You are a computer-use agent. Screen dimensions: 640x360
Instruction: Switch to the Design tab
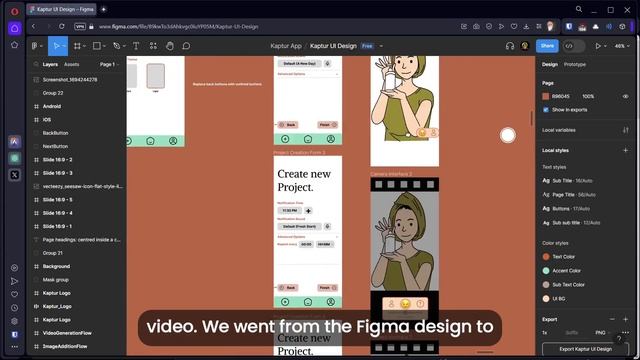[550, 64]
